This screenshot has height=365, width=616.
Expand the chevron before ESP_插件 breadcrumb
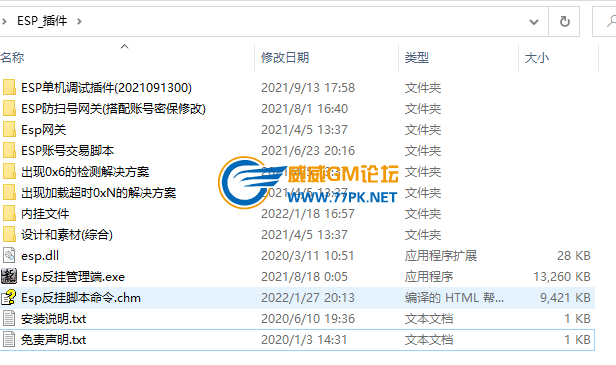[x=4, y=21]
